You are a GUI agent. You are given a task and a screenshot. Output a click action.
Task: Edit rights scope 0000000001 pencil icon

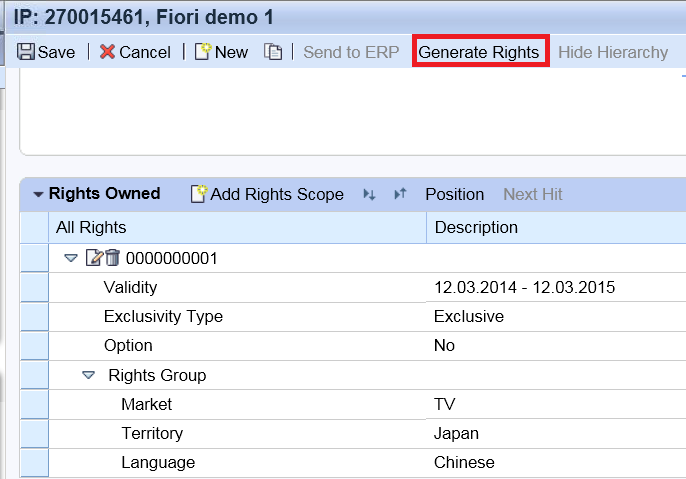tap(94, 258)
